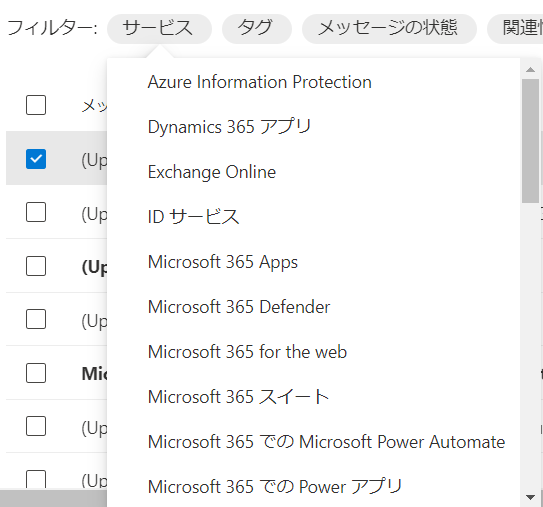Open the サービス filter dropdown
The image size is (543, 507).
(x=159, y=28)
